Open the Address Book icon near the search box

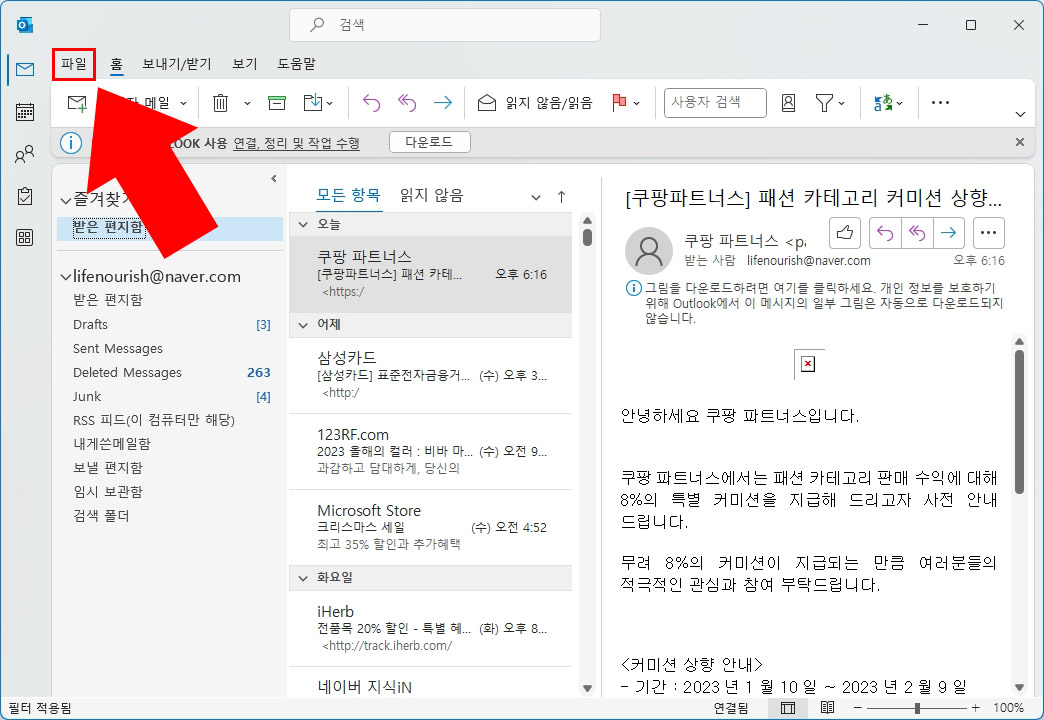click(x=788, y=102)
